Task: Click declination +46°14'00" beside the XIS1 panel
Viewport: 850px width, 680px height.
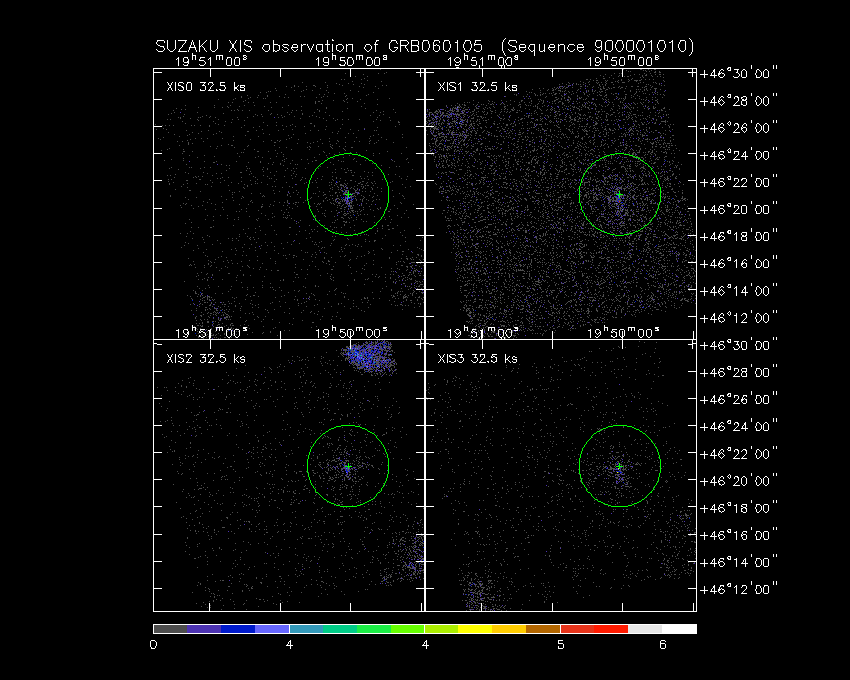Action: pos(739,291)
